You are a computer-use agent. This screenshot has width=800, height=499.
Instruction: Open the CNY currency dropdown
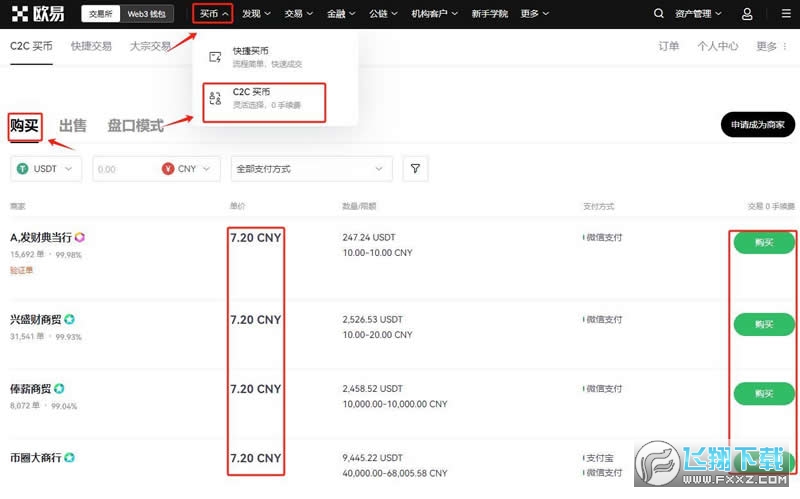(x=190, y=169)
